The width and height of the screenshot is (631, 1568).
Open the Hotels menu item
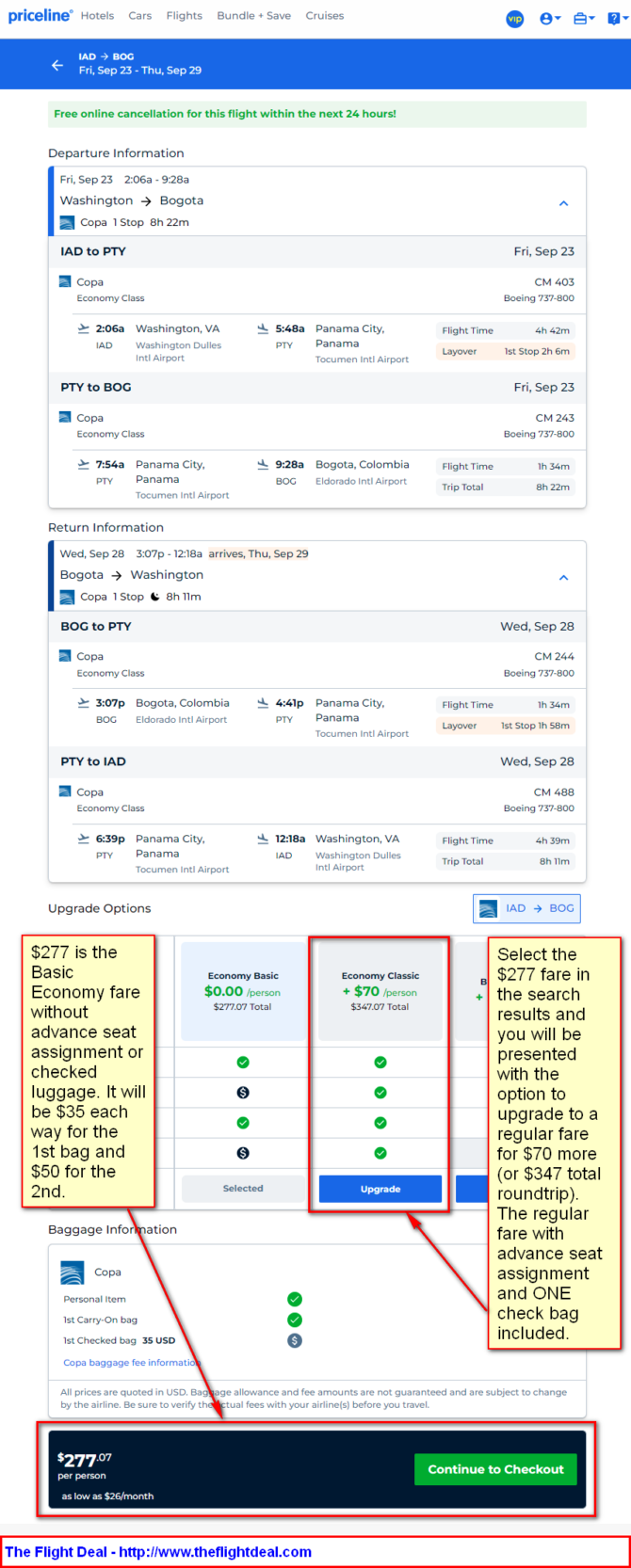pos(97,16)
